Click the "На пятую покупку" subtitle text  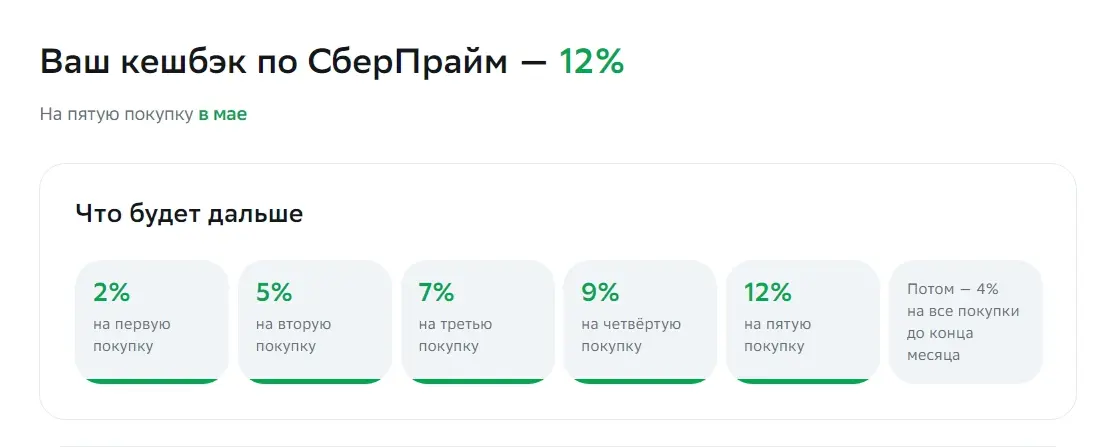coord(117,115)
